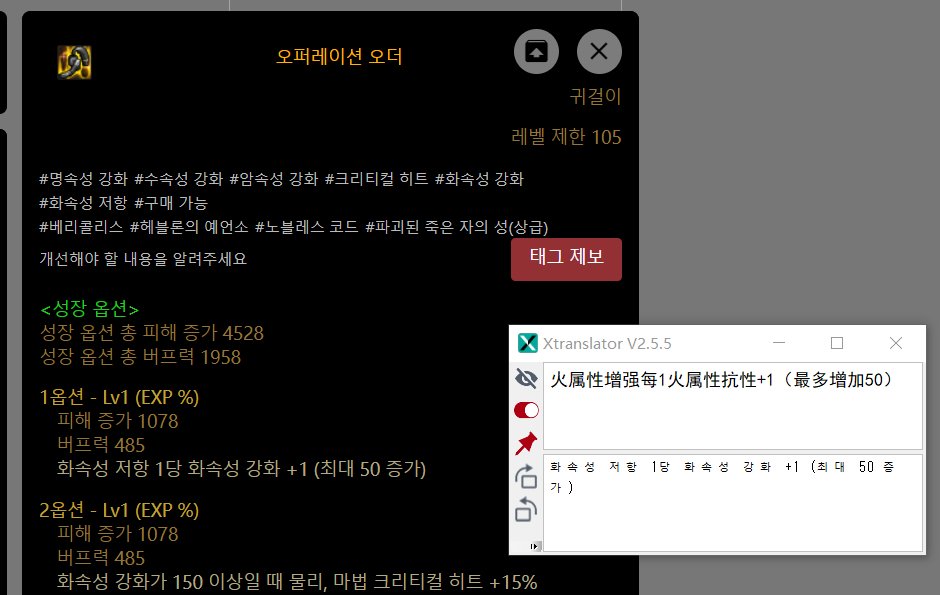This screenshot has height=595, width=940.
Task: Close the item detail panel with the X
Action: [x=599, y=52]
